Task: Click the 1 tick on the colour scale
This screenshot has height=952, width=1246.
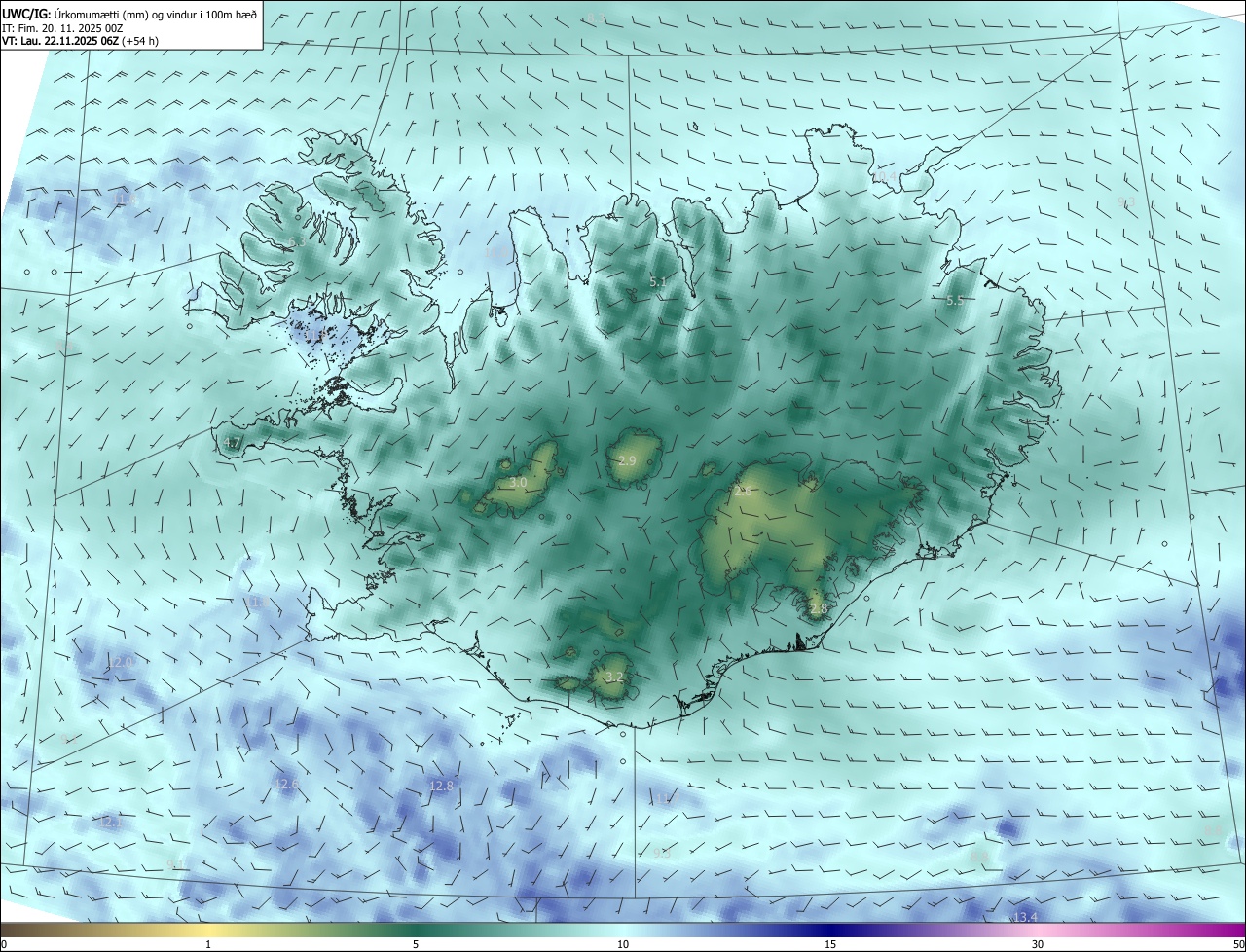Action: [x=208, y=944]
